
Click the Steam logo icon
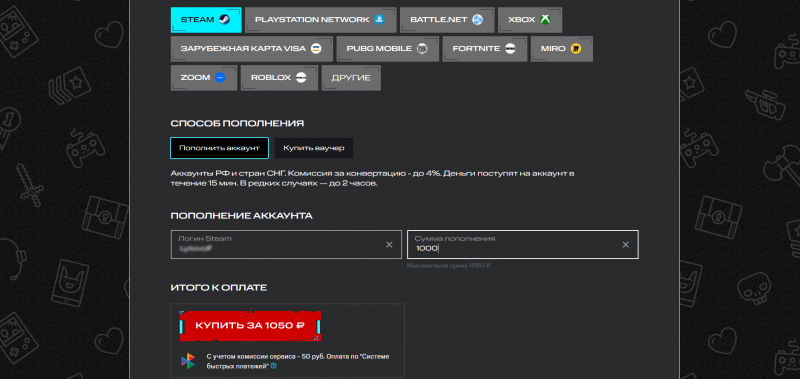(224, 20)
